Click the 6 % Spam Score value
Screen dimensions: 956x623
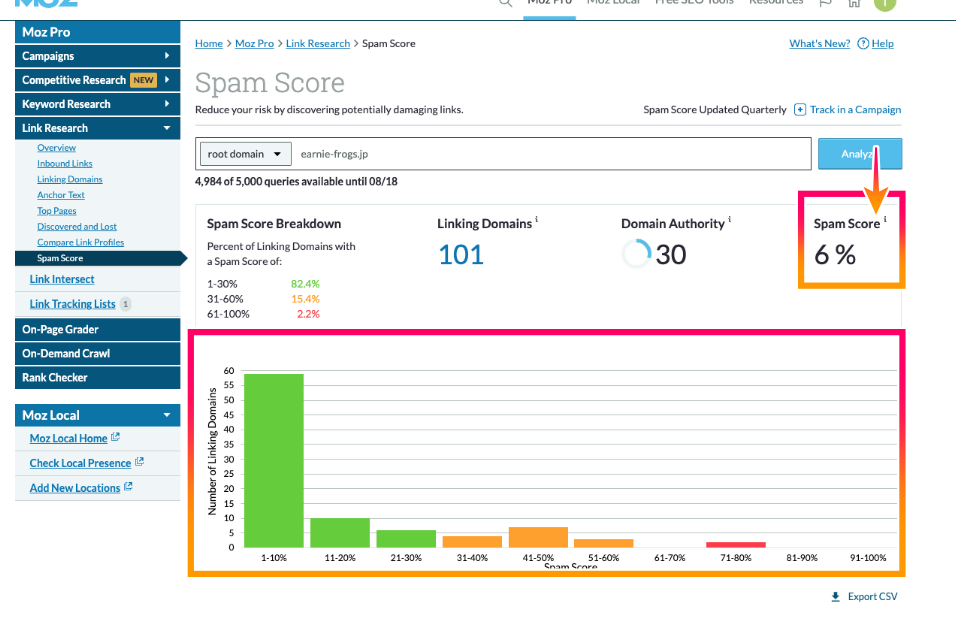click(x=835, y=255)
